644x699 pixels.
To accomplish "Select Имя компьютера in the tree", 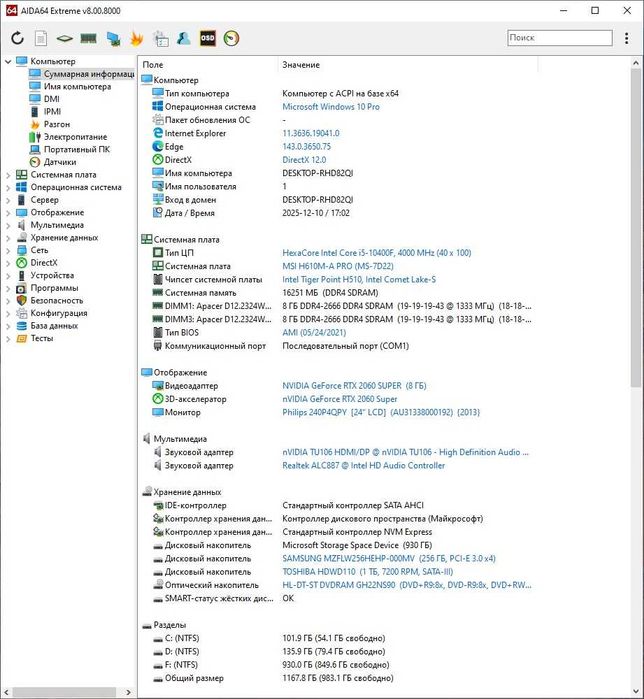I will click(77, 86).
